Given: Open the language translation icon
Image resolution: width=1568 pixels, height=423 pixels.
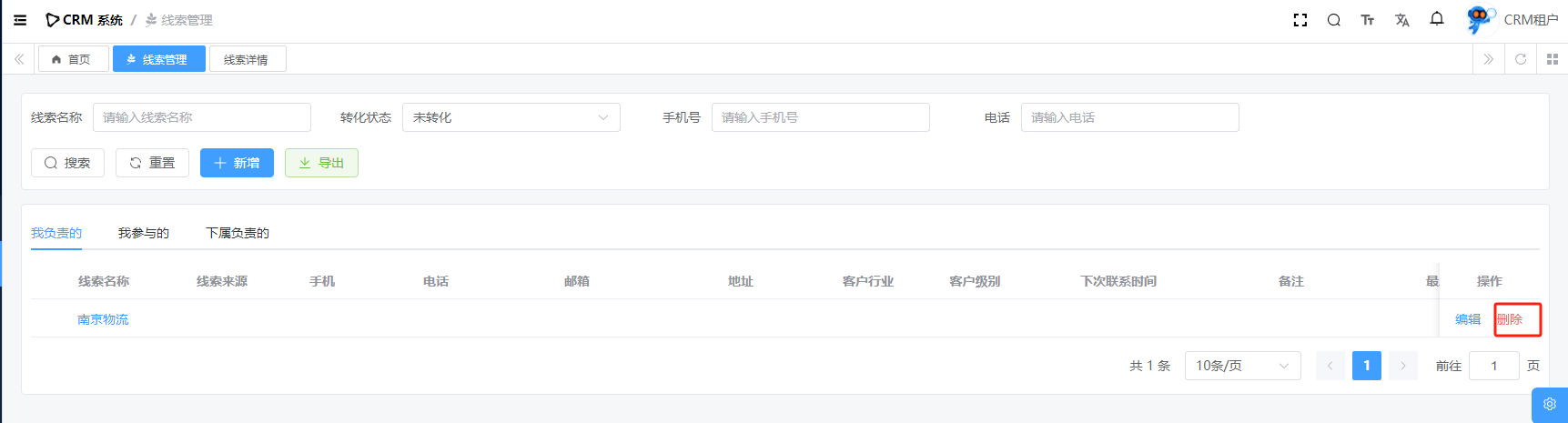Looking at the screenshot, I should 1401,20.
